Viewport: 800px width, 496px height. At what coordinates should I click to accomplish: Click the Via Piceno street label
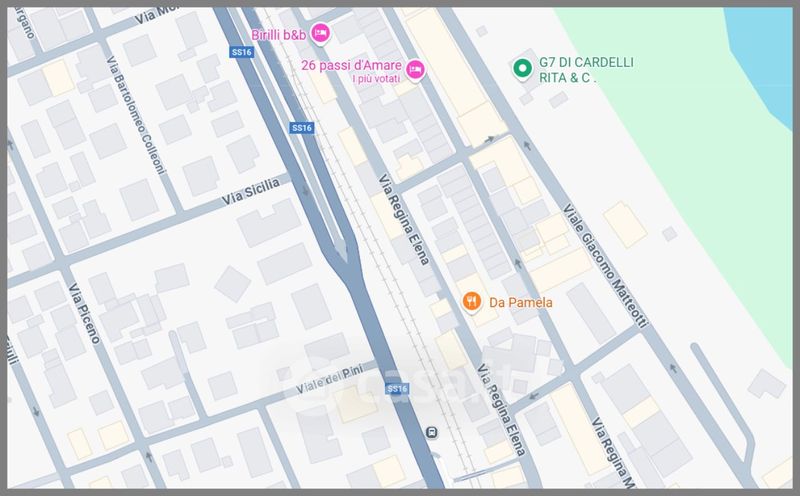point(84,313)
